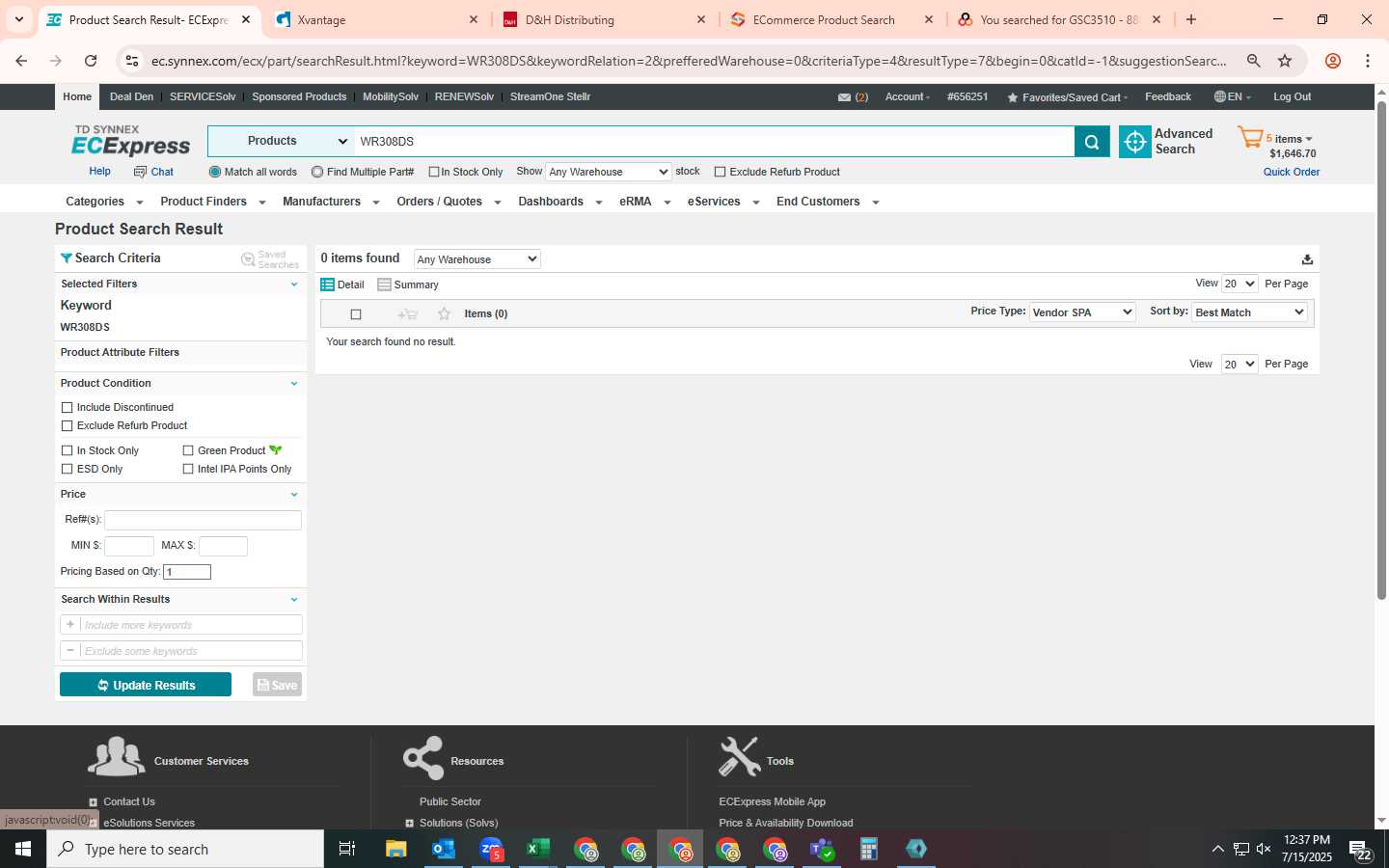
Task: Open Task View on taskbar
Action: pos(347,849)
